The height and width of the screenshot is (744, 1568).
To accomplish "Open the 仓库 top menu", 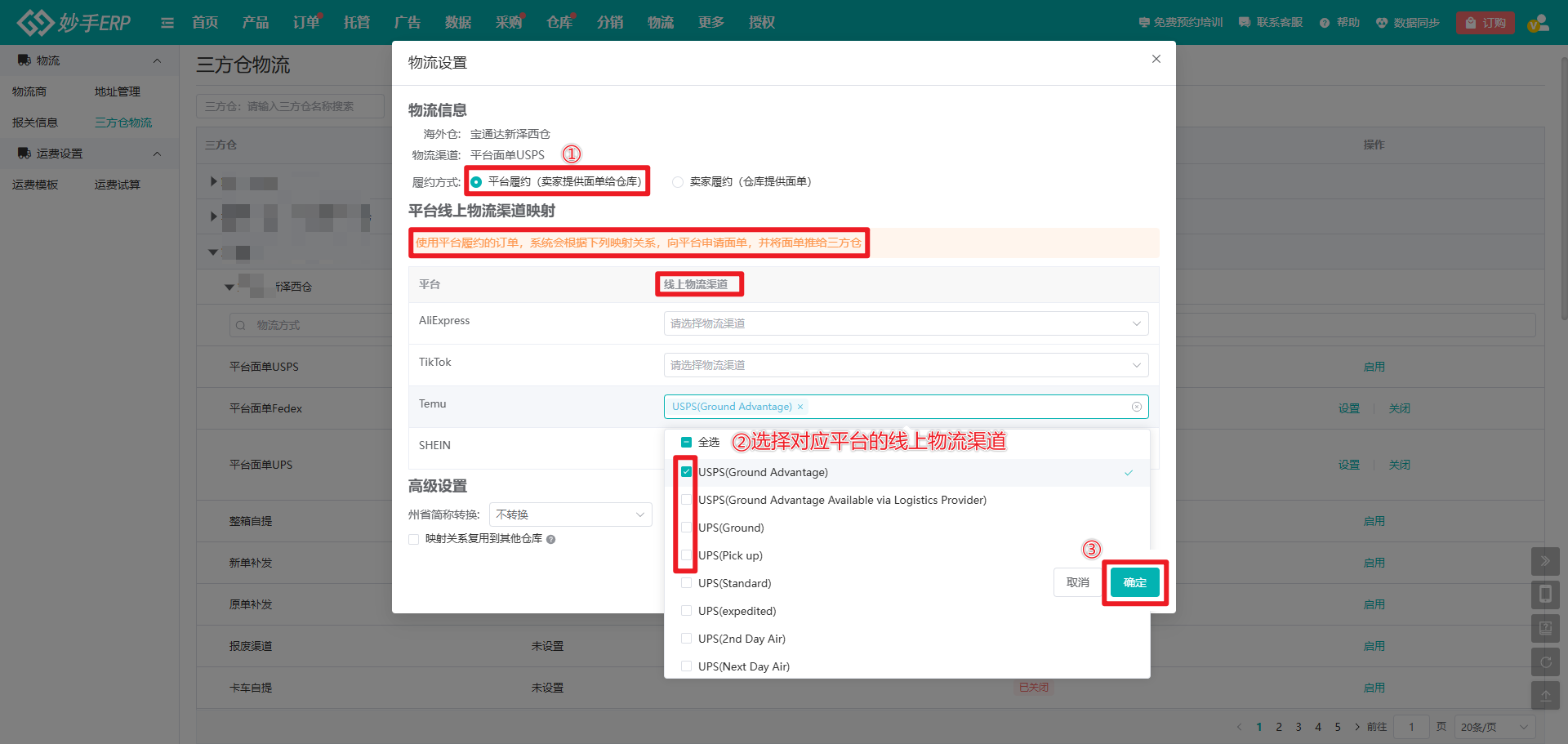I will [x=559, y=22].
